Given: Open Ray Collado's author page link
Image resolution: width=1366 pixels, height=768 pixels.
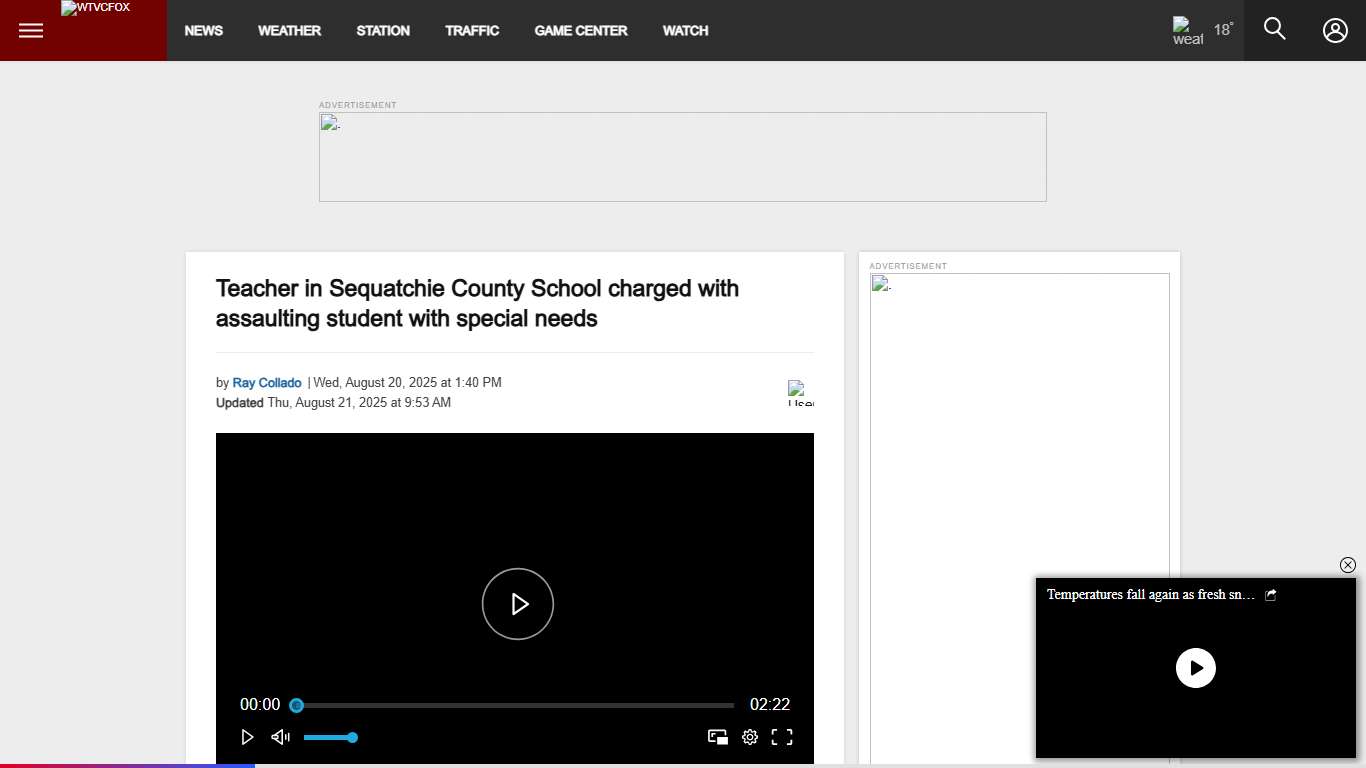Looking at the screenshot, I should click(x=266, y=382).
